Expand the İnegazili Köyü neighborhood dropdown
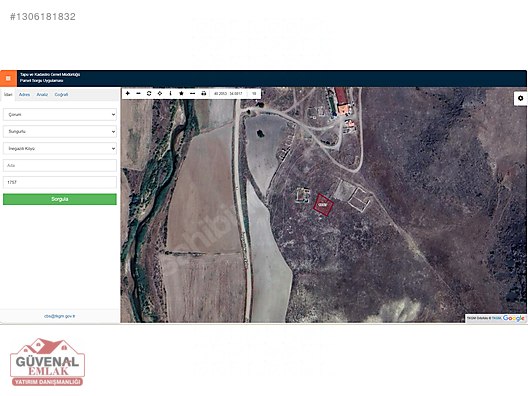Image resolution: width=528 pixels, height=396 pixels. pyautogui.click(x=60, y=148)
